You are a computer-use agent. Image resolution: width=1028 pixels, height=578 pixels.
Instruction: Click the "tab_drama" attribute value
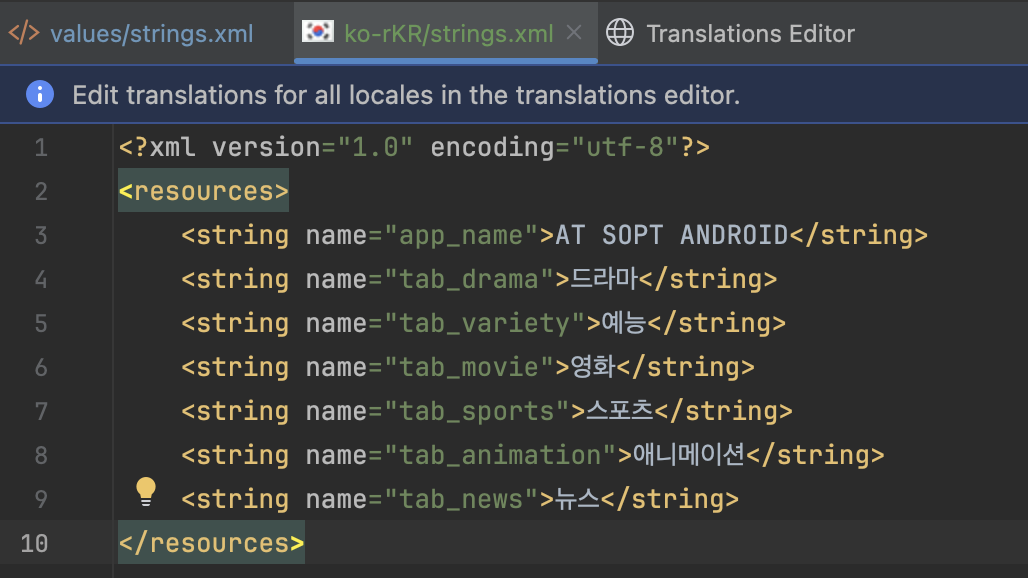[469, 280]
